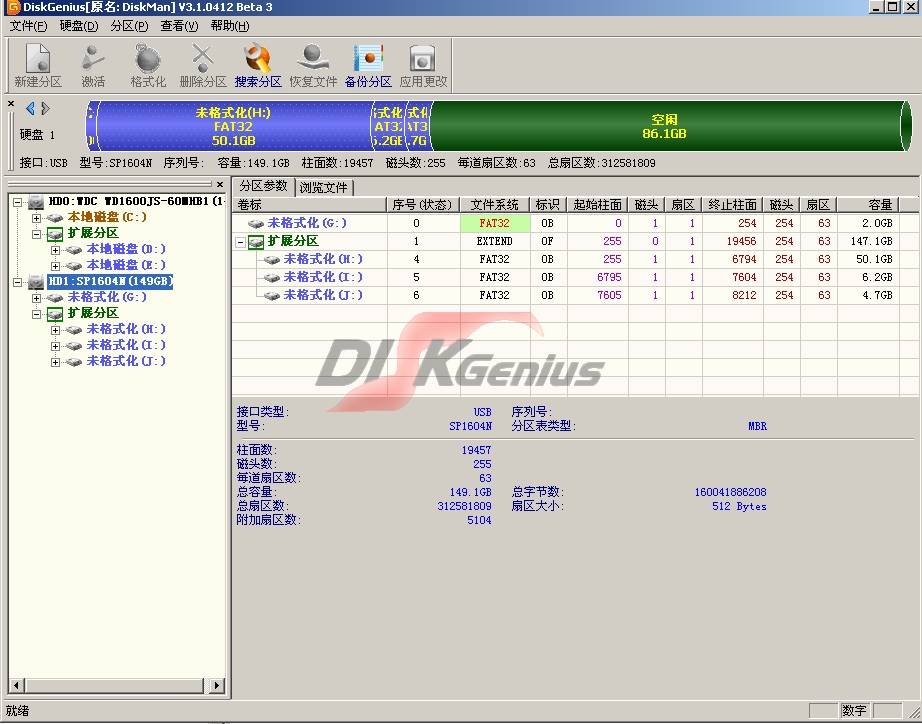922x724 pixels.
Task: Go to next disk with right arrow
Action: [x=45, y=108]
